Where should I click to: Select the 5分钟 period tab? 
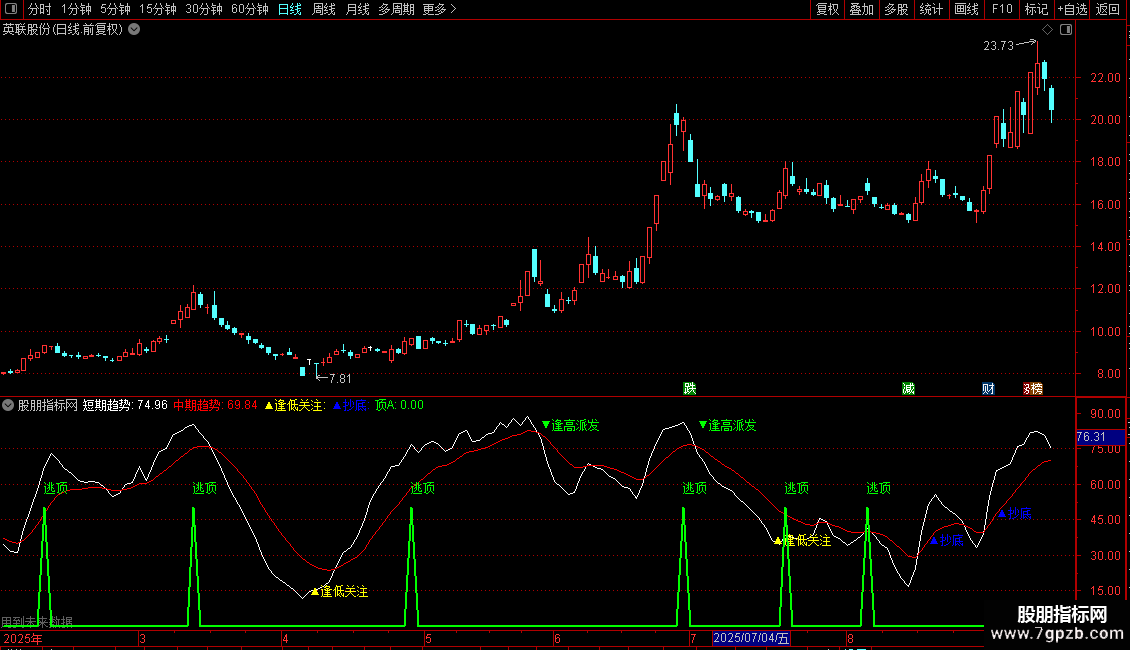tap(115, 9)
